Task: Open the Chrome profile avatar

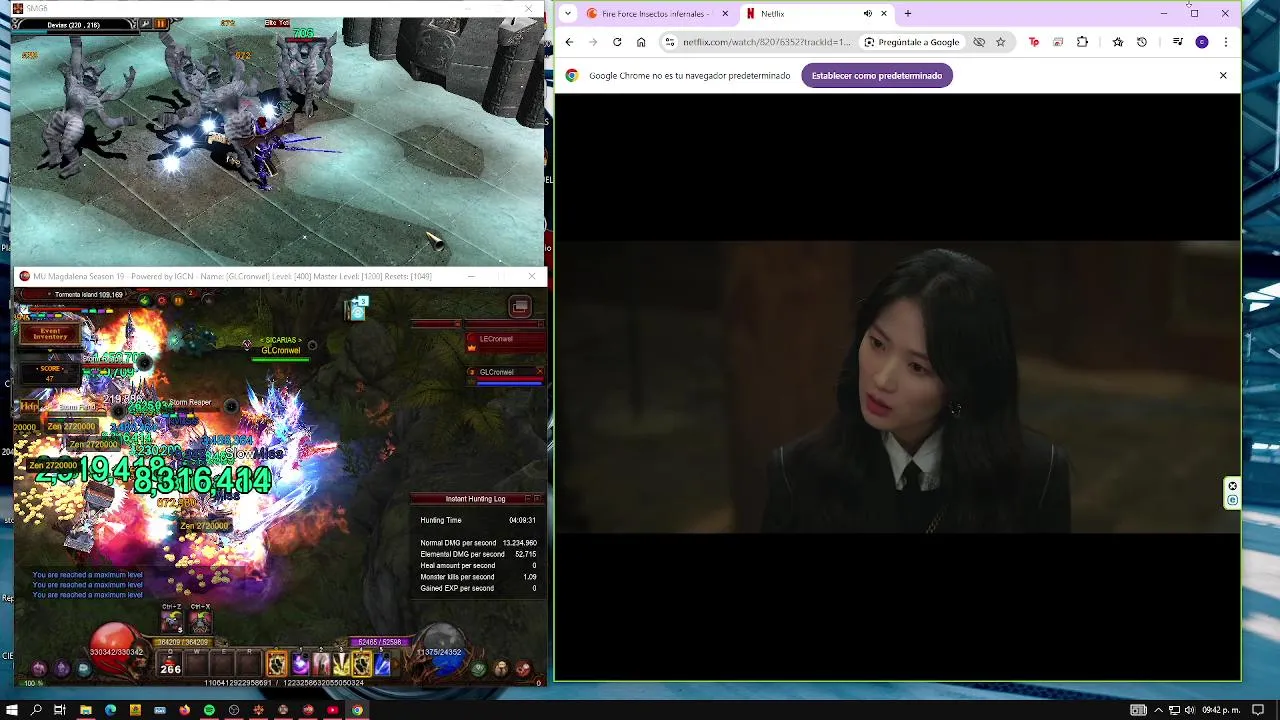Action: (x=1202, y=42)
